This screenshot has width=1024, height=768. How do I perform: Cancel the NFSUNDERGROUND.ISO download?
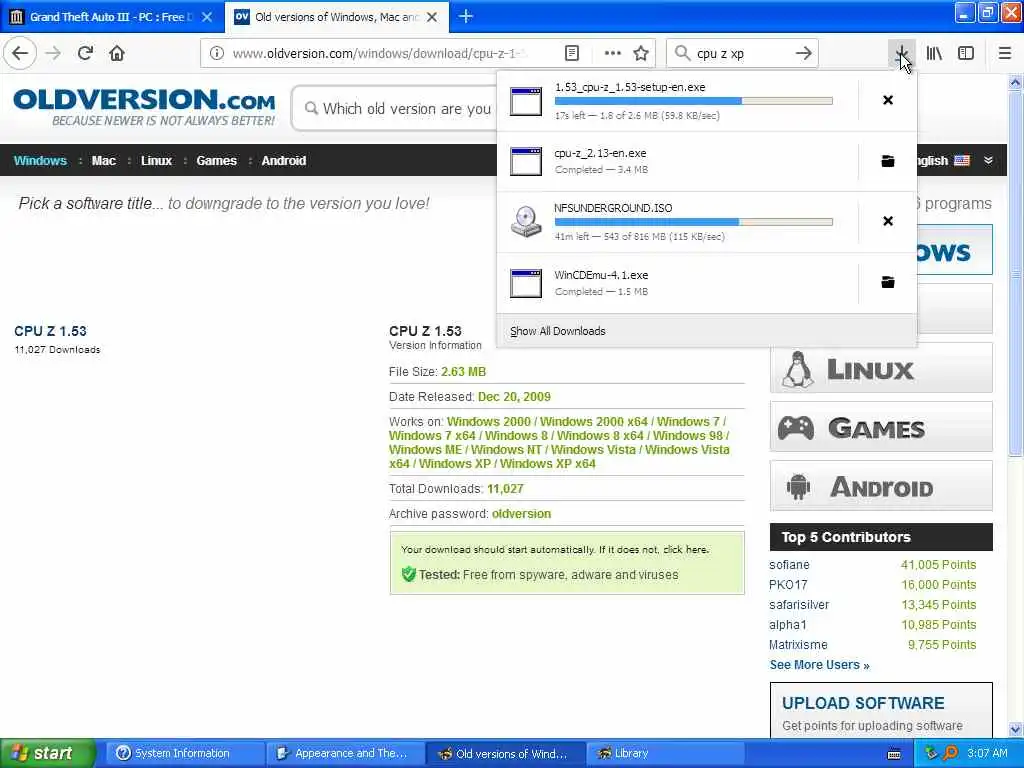[x=888, y=221]
